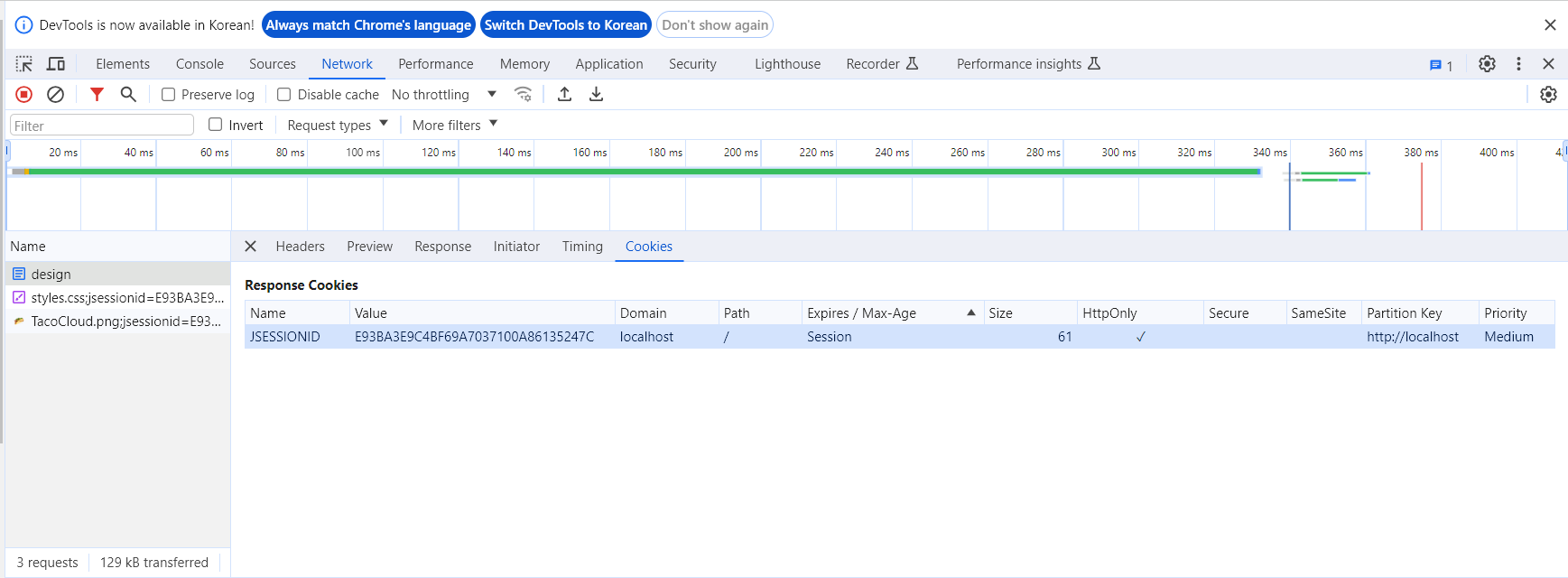Screen dimensions: 1568x578
Task: Sort by Expires / Max-Age column
Action: pos(892,312)
